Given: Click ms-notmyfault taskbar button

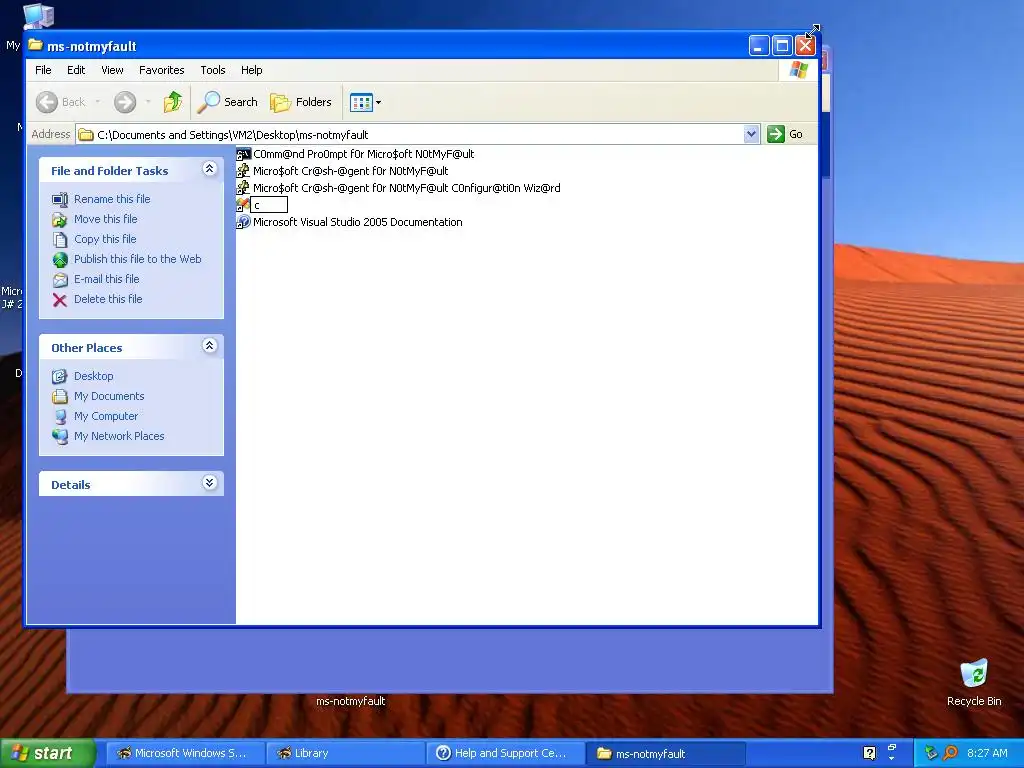Looking at the screenshot, I should pyautogui.click(x=665, y=753).
